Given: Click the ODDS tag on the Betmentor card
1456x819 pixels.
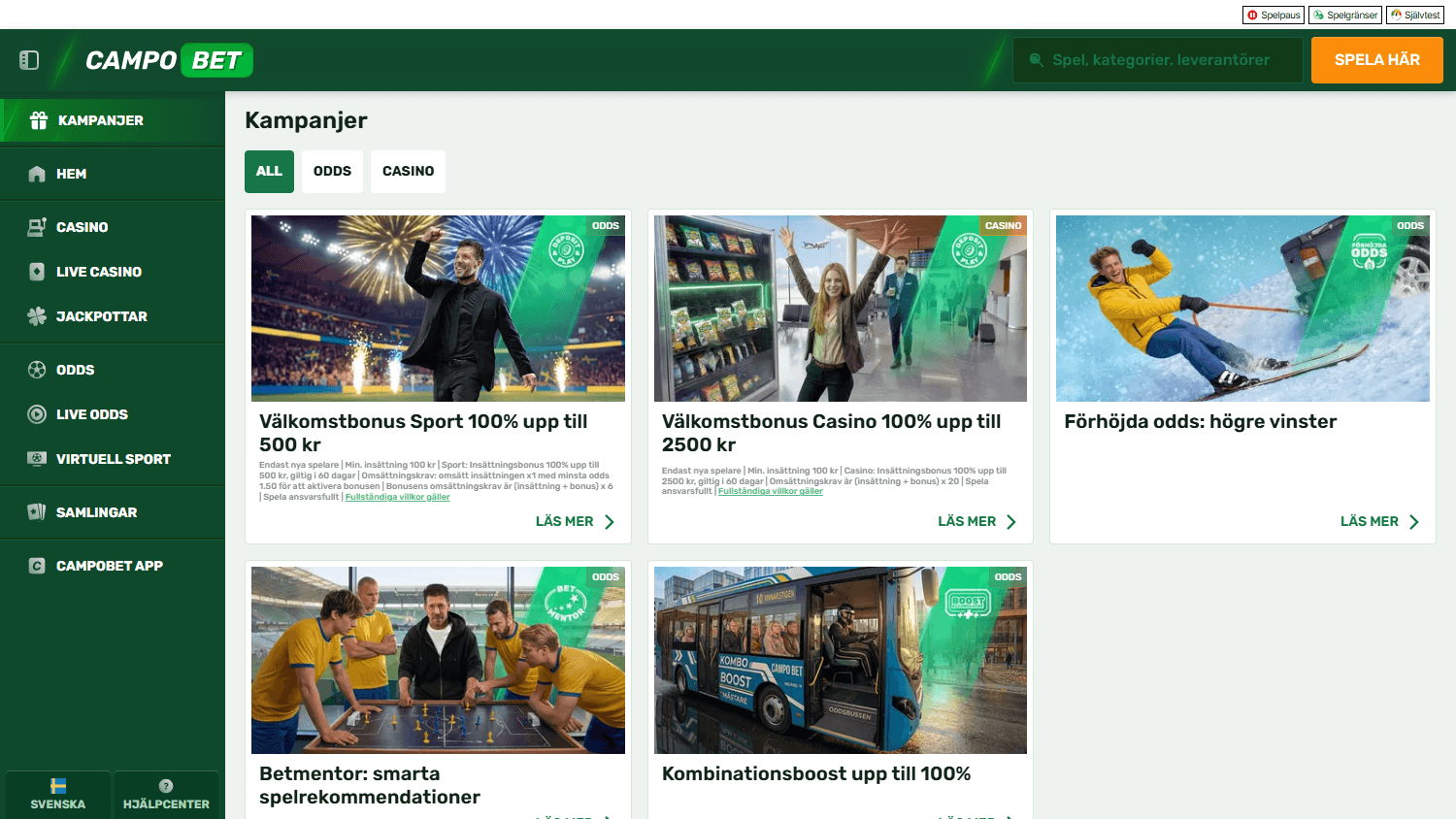Looking at the screenshot, I should (606, 577).
